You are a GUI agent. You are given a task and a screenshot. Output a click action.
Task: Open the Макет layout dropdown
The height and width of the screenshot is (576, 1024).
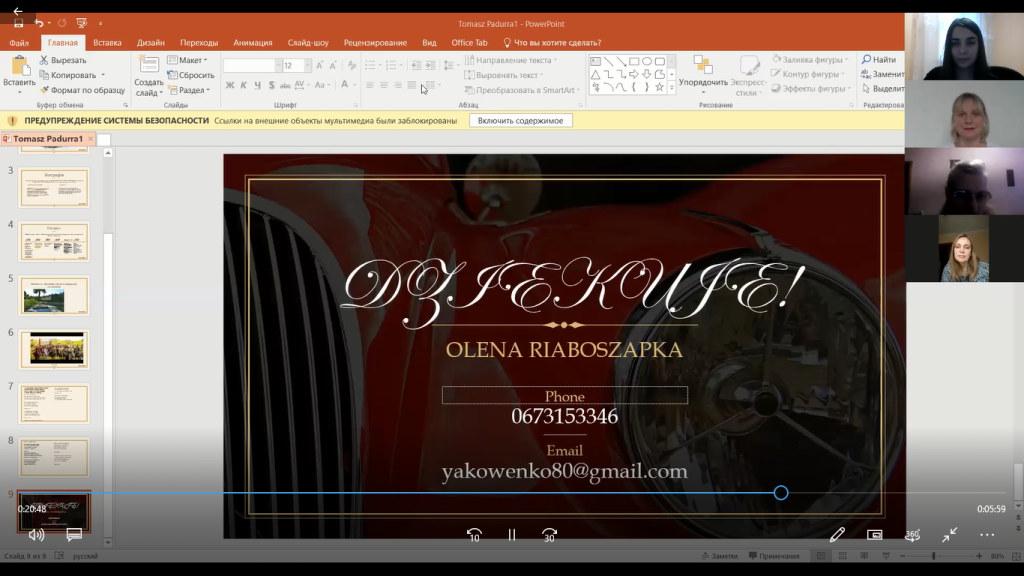(187, 60)
